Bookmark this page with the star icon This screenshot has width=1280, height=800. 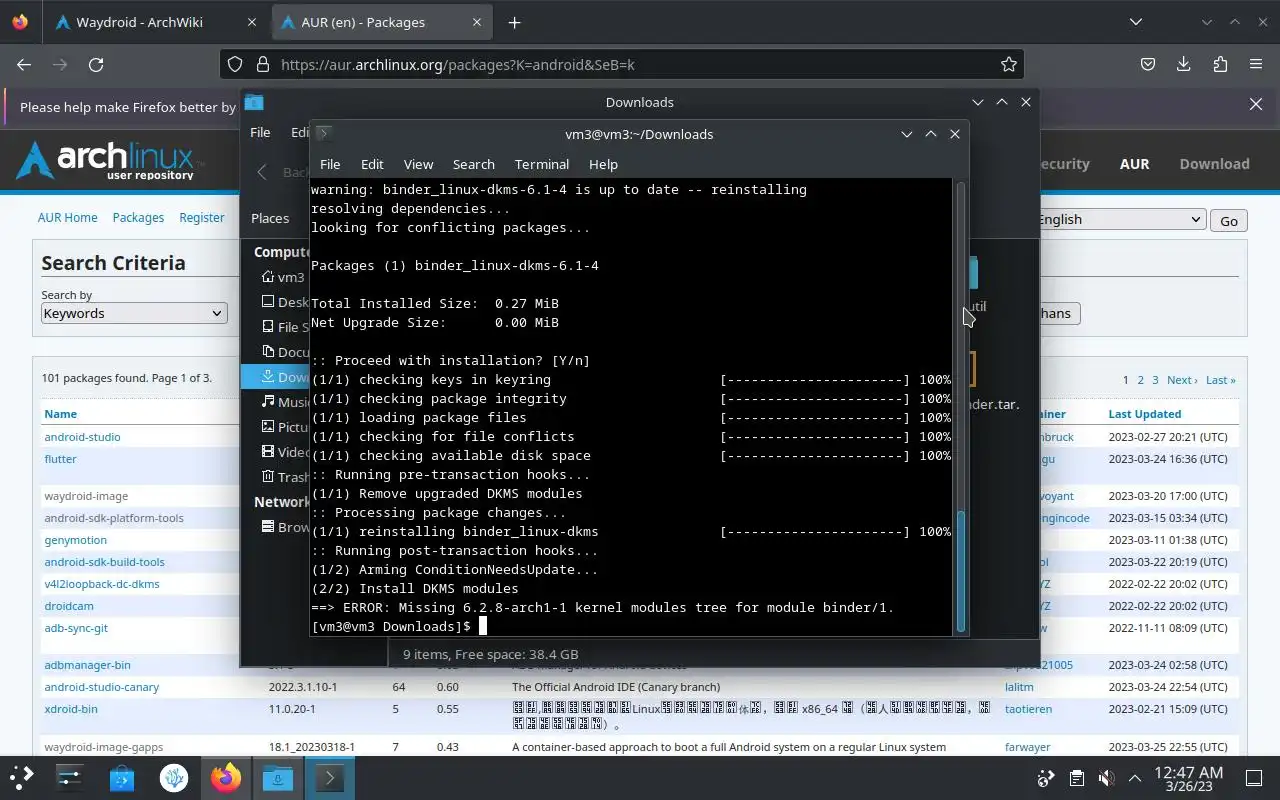coord(1009,64)
